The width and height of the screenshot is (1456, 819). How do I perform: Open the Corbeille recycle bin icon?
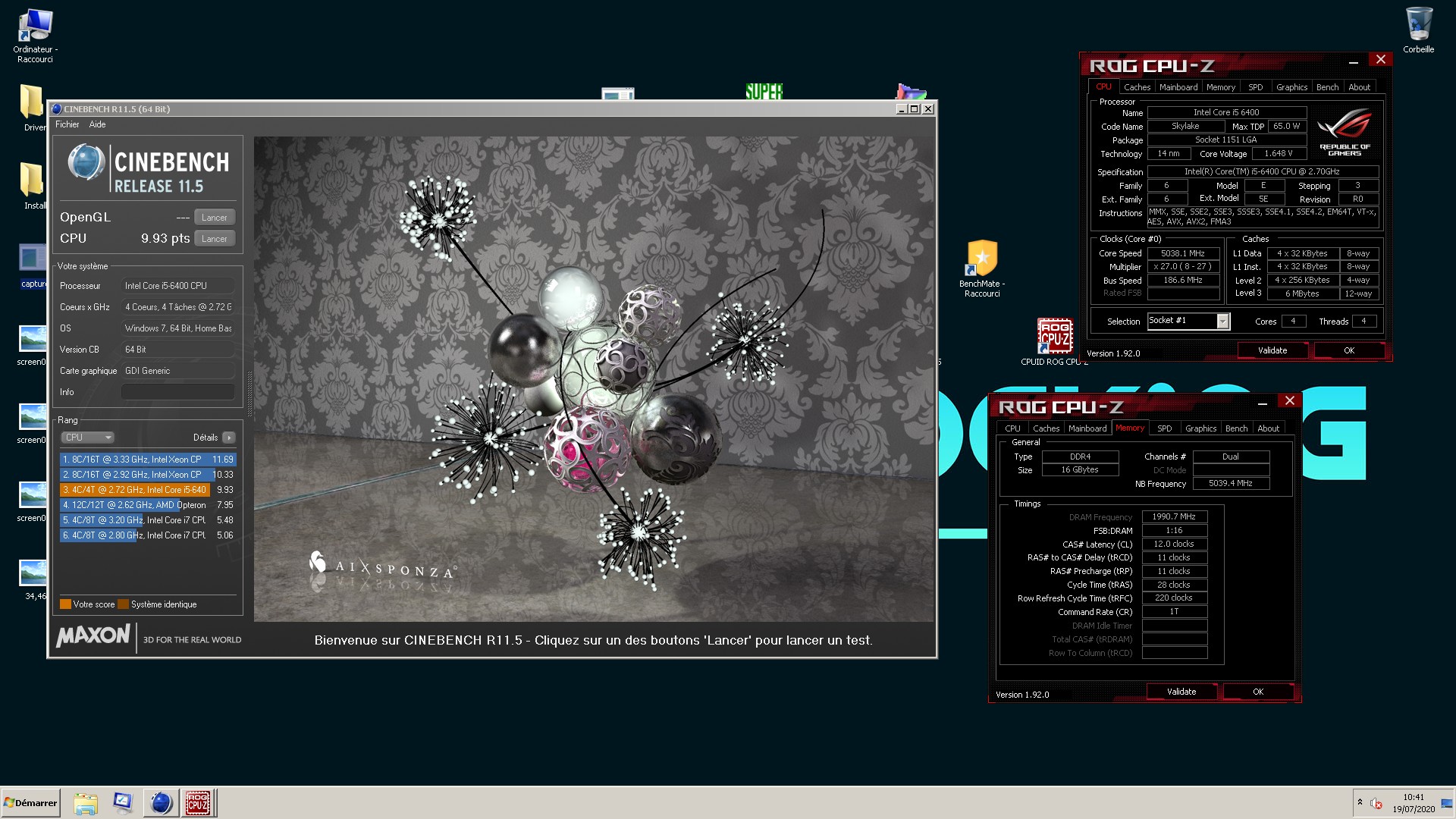[x=1418, y=30]
